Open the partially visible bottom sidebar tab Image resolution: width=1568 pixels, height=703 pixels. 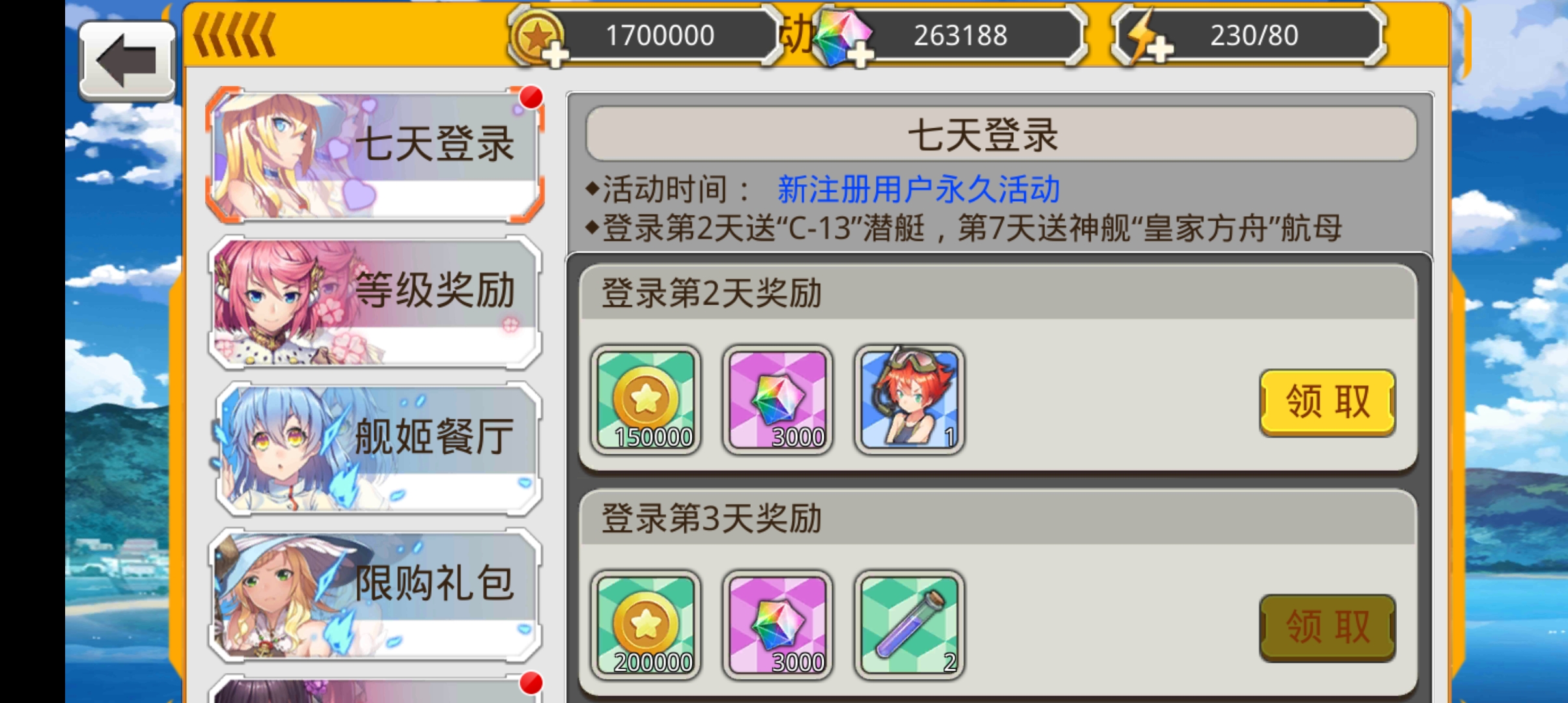click(x=374, y=689)
